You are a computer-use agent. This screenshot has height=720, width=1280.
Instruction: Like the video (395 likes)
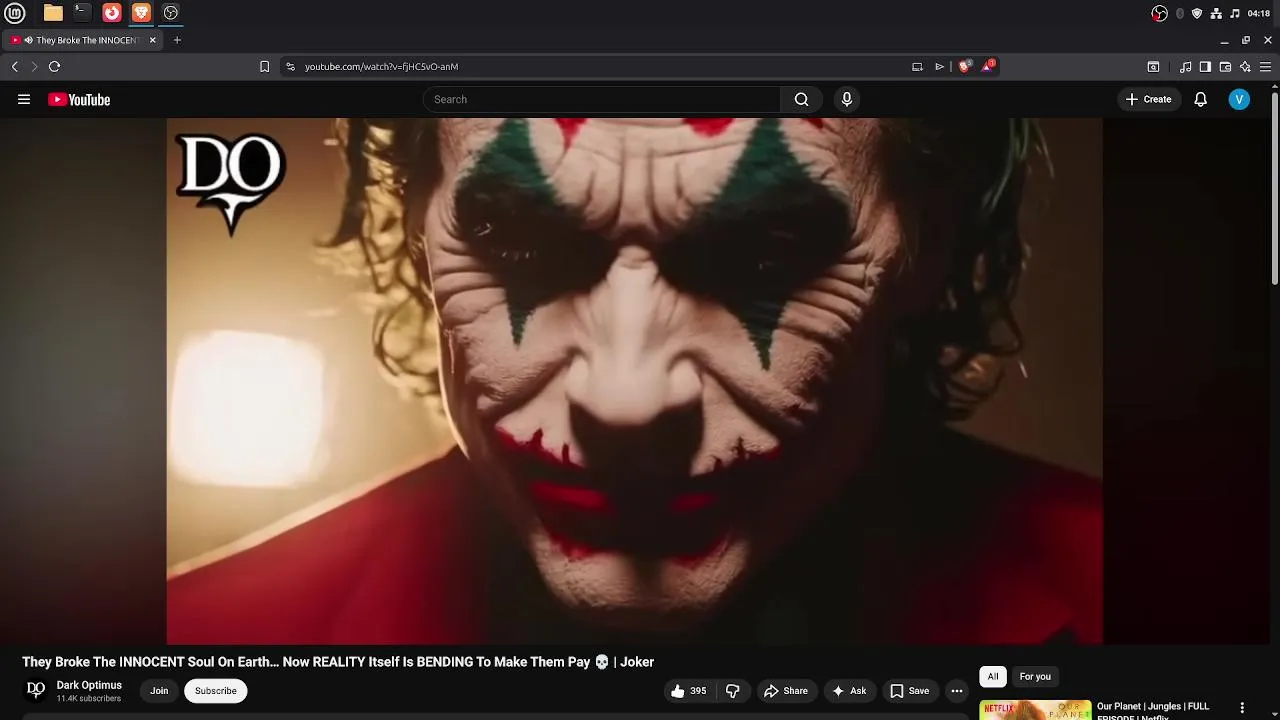click(x=688, y=691)
